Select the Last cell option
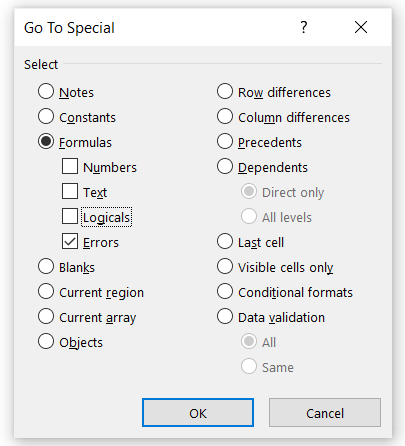The image size is (405, 446). (x=225, y=241)
